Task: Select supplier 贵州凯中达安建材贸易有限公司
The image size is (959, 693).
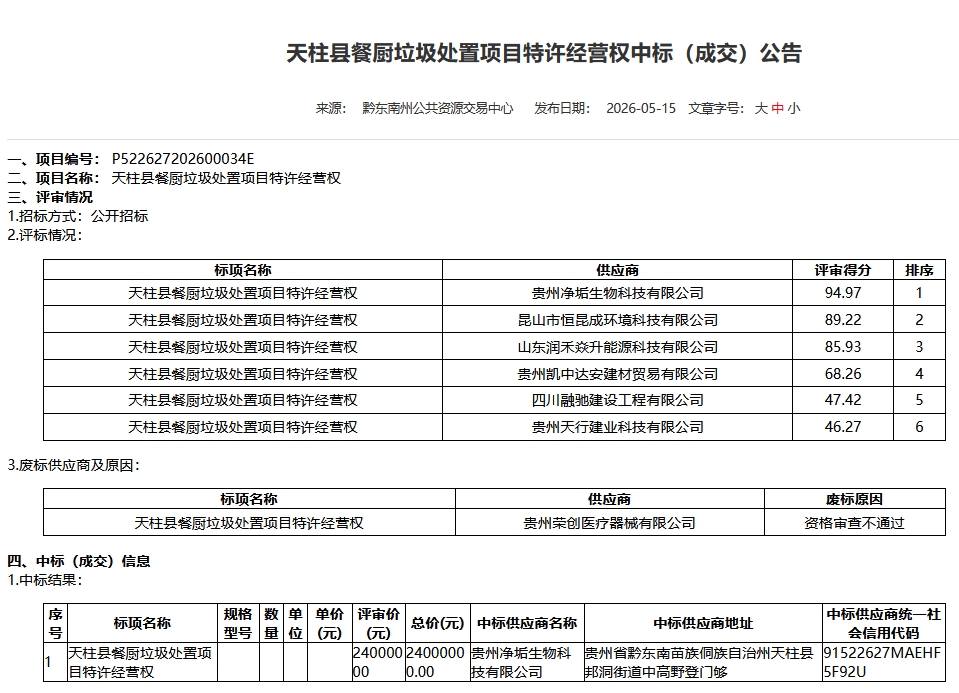Action: pos(618,374)
